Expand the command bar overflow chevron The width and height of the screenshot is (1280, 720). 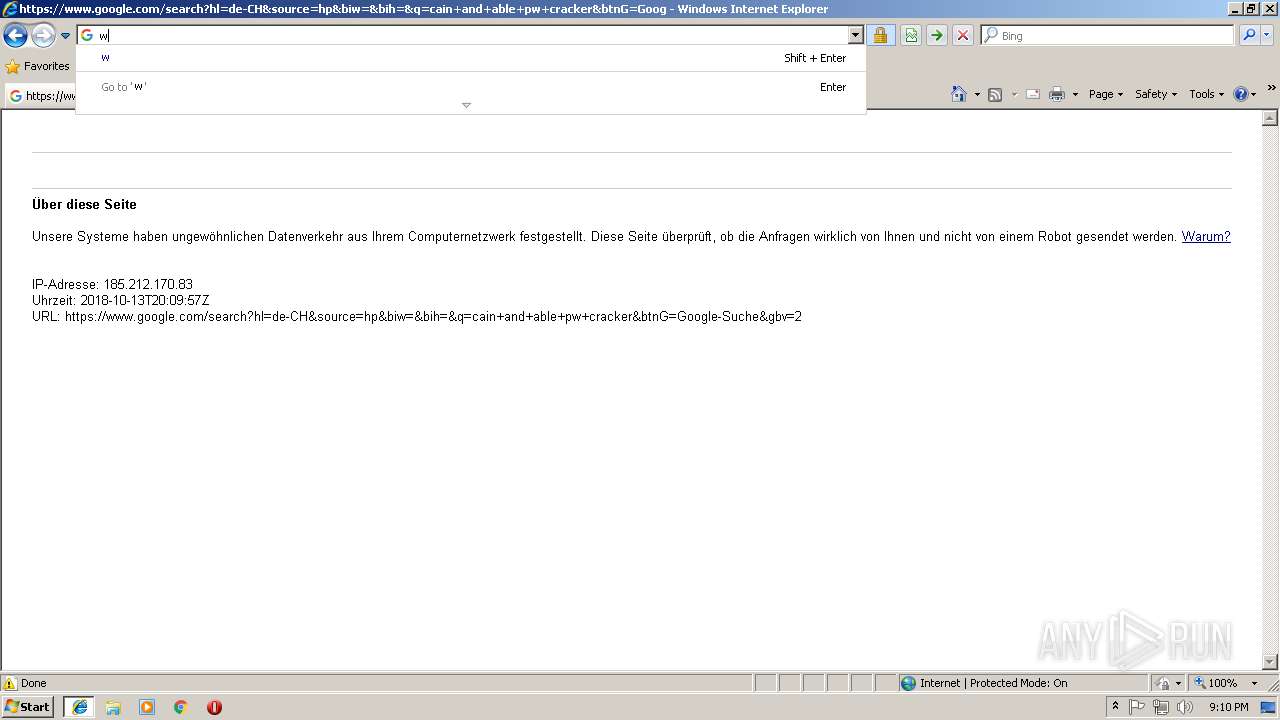point(1271,89)
